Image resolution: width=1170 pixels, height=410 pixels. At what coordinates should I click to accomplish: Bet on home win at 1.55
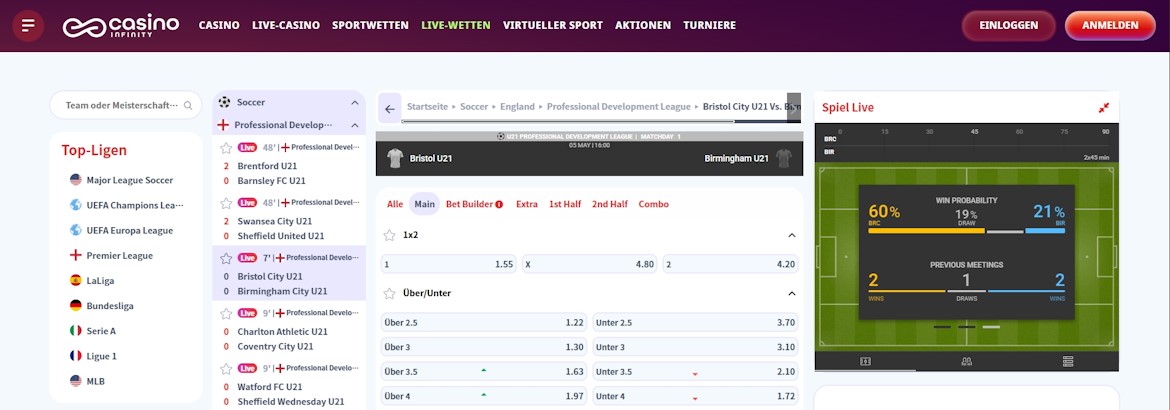coord(448,264)
